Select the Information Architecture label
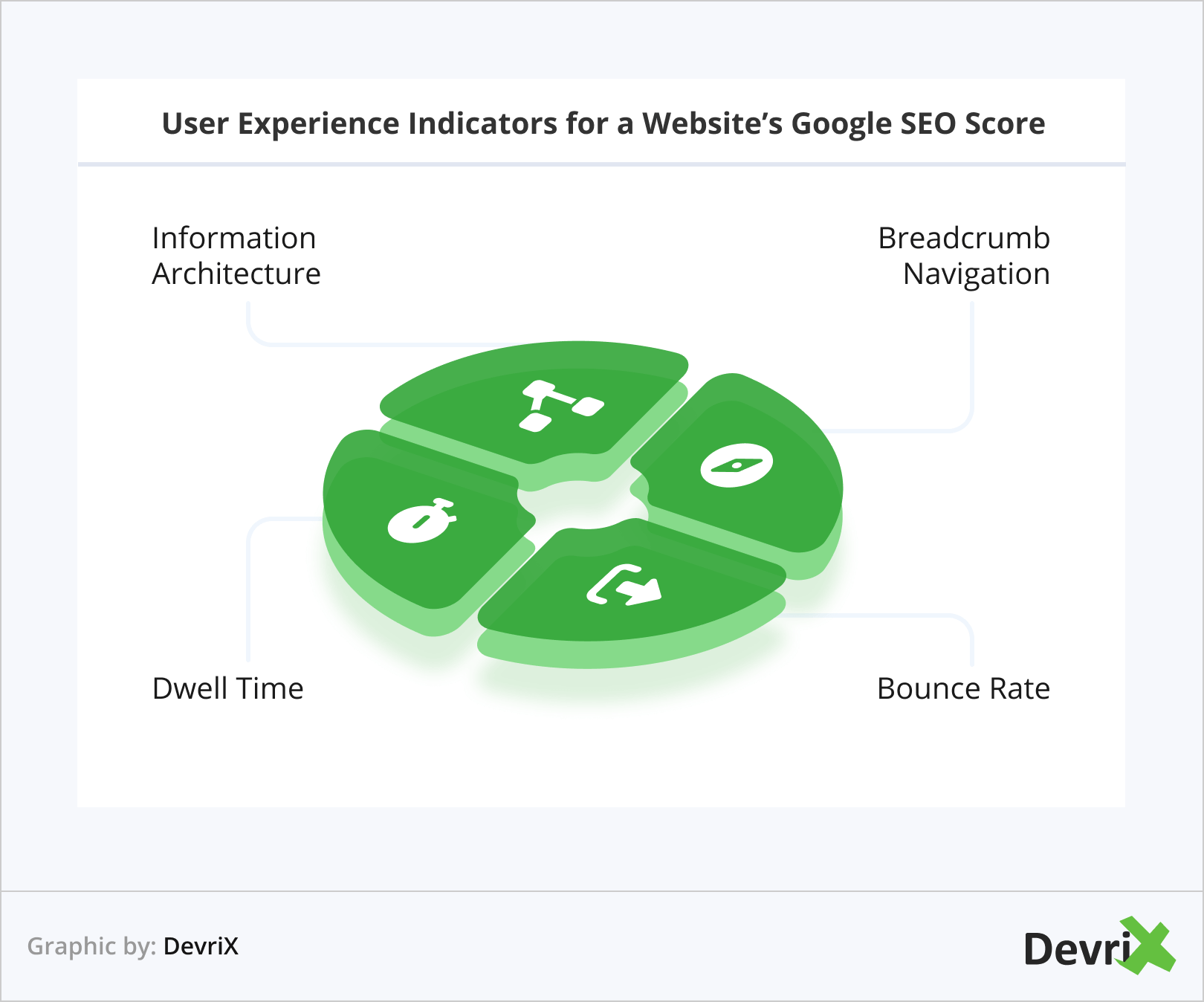 click(236, 256)
